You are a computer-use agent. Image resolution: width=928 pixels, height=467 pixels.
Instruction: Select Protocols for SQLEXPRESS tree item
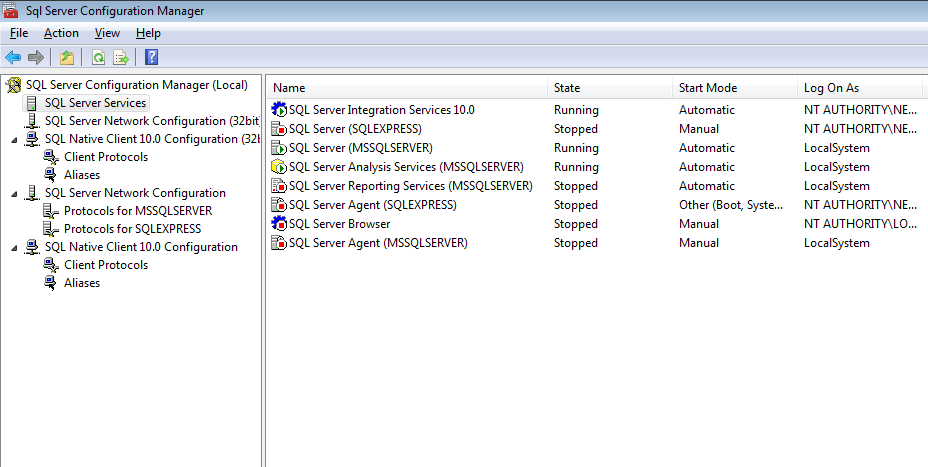(x=133, y=228)
